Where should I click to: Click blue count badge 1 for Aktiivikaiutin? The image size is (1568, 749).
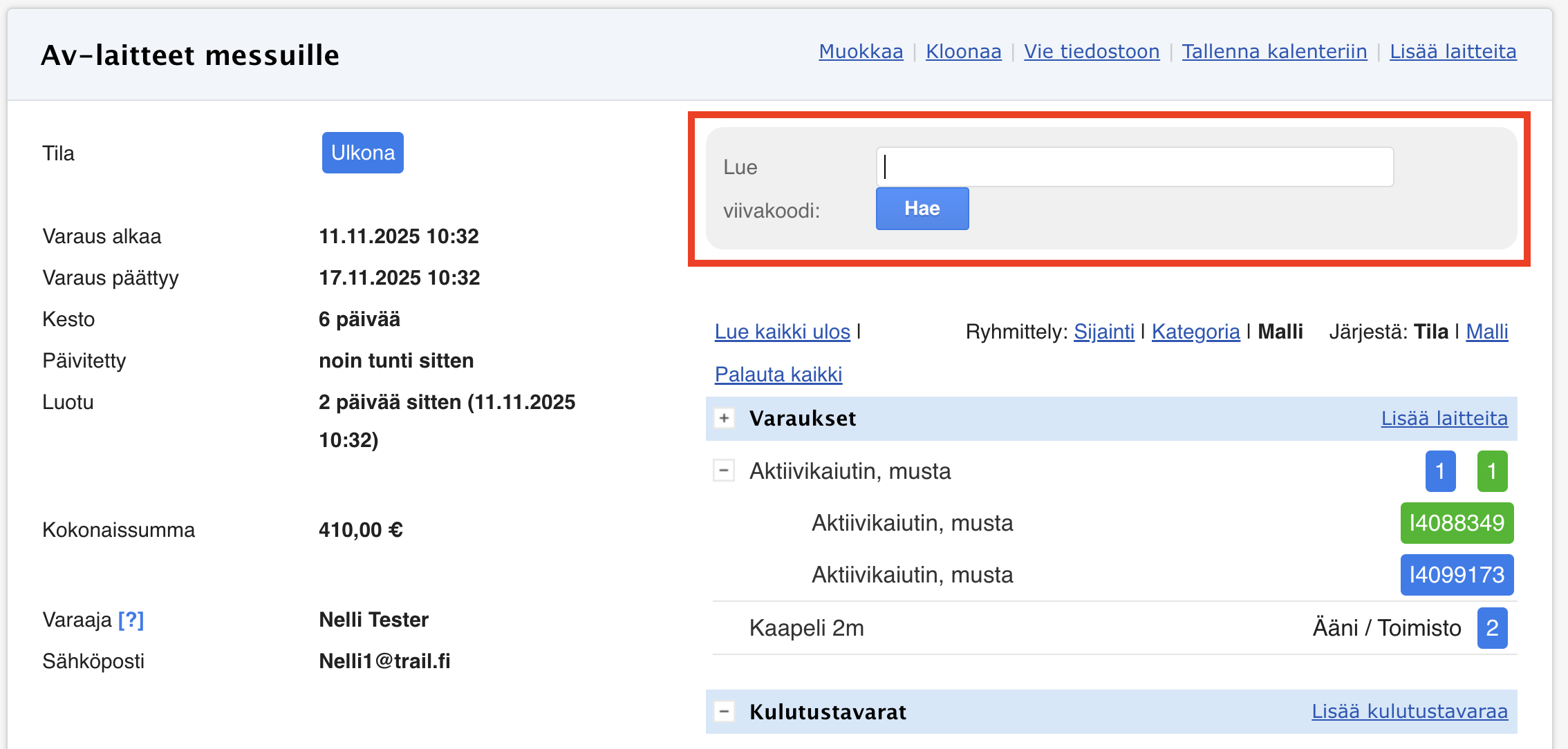click(x=1440, y=471)
